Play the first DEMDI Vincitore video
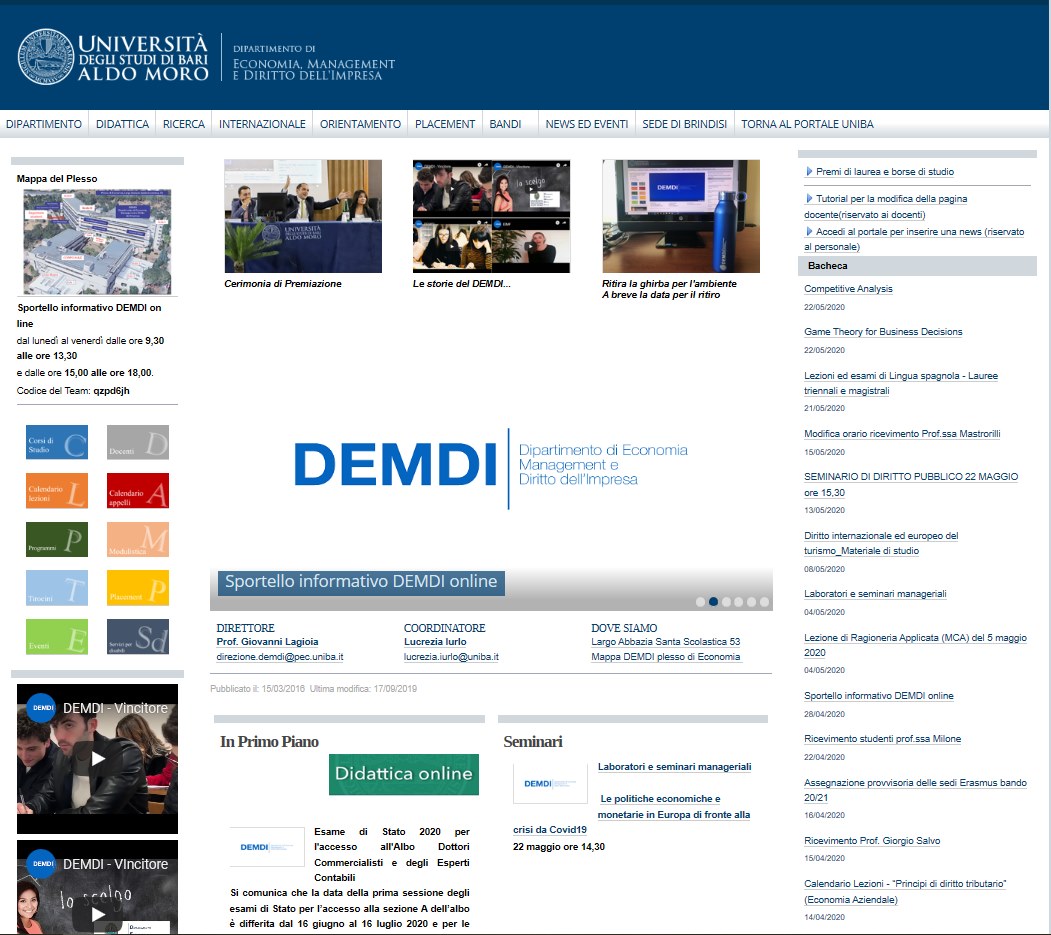The height and width of the screenshot is (935, 1051). point(98,758)
